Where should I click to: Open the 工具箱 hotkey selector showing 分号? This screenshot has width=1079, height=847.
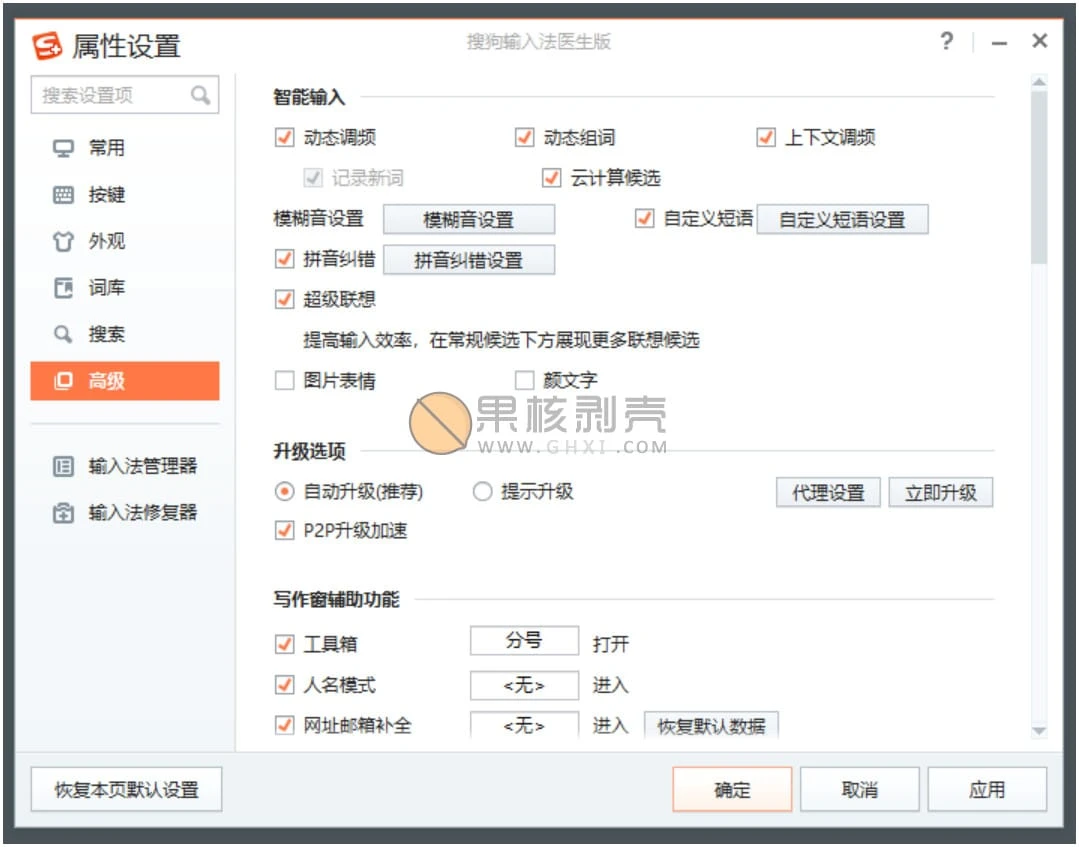click(524, 642)
